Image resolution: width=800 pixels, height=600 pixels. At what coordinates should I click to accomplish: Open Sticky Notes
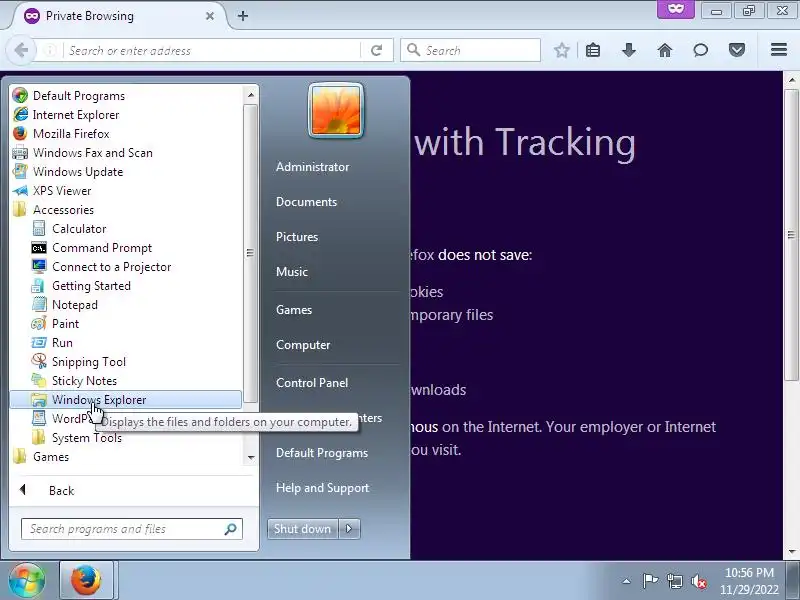(126, 381)
